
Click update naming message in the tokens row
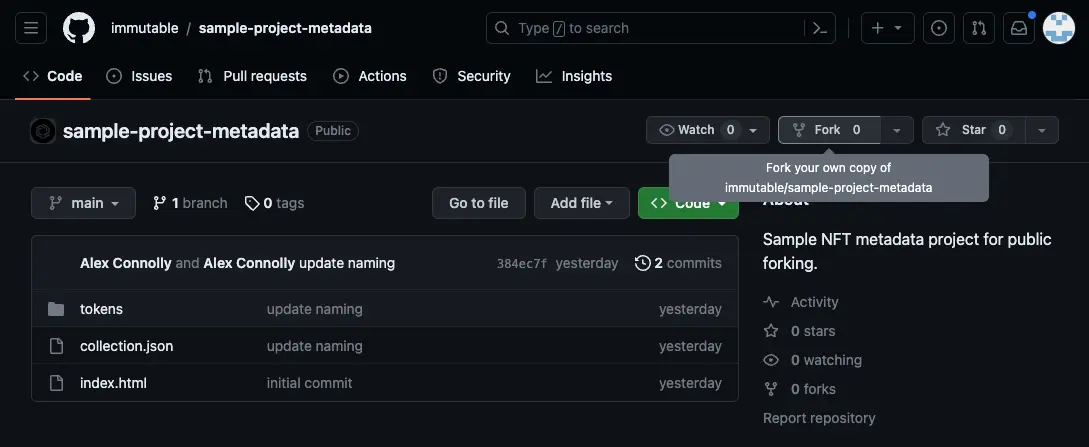[315, 309]
